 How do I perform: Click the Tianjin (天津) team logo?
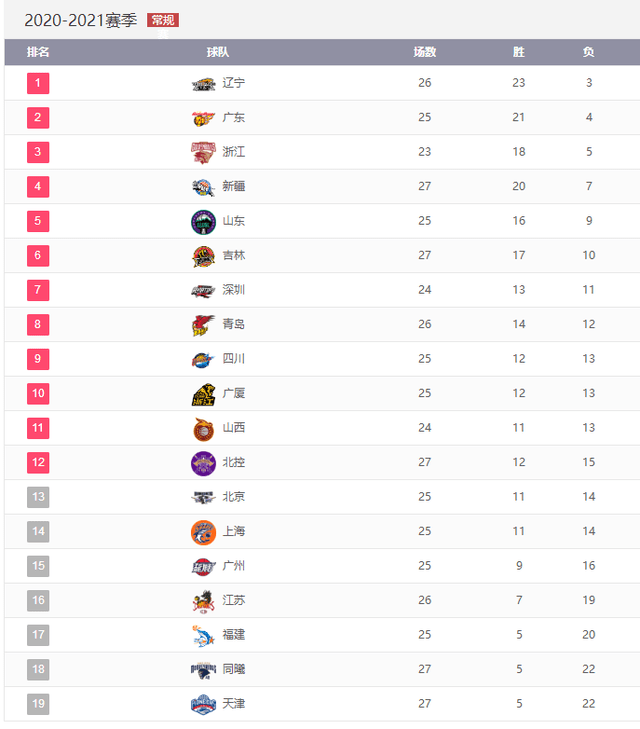pyautogui.click(x=203, y=704)
